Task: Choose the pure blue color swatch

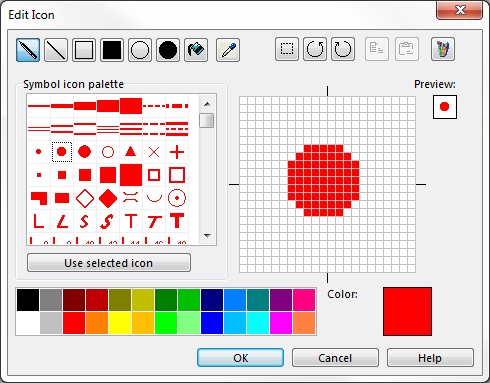Action: pos(212,323)
